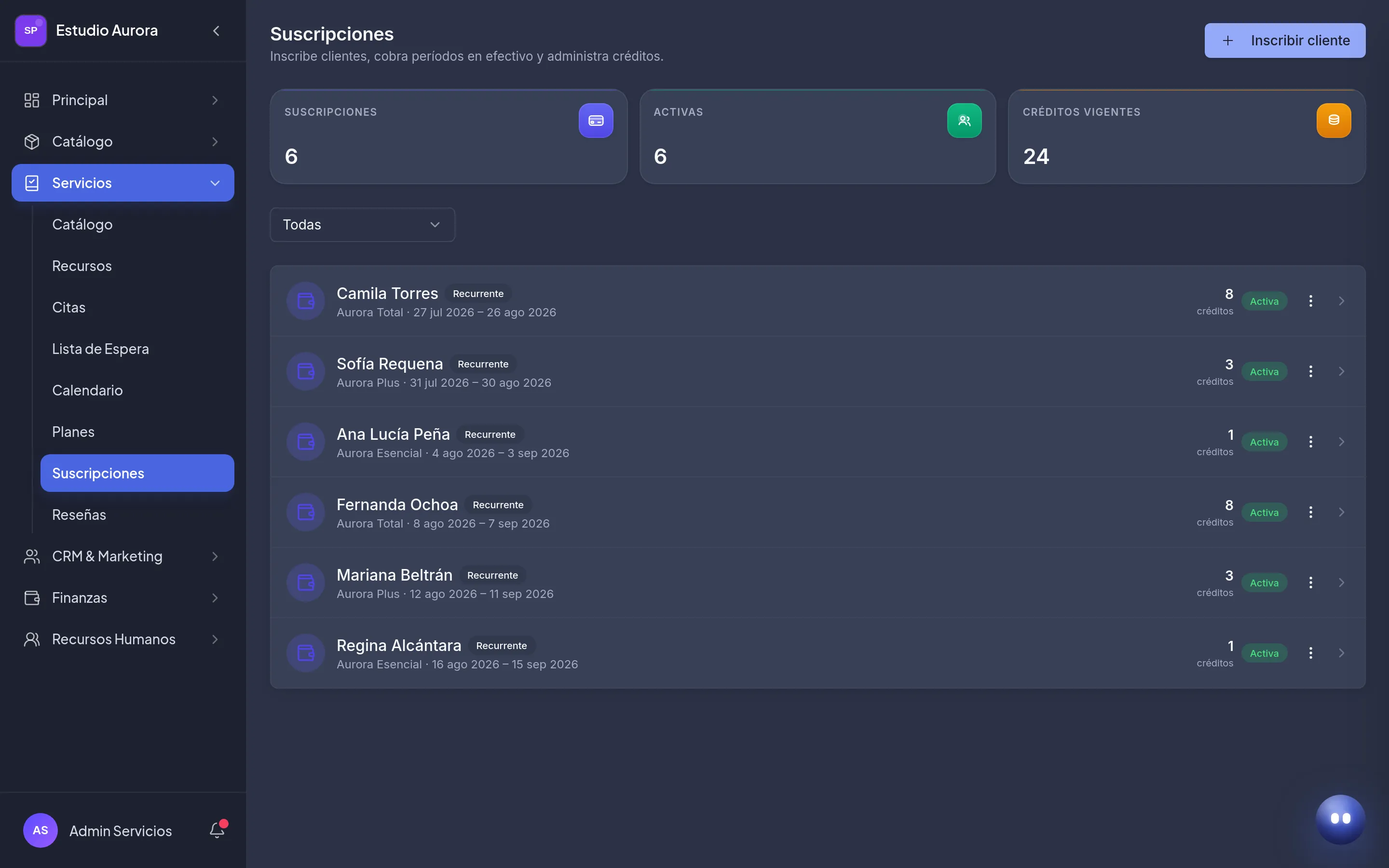Screen dimensions: 1389x868
Task: Click the Créditos vigentes coins icon
Action: pos(1334,121)
